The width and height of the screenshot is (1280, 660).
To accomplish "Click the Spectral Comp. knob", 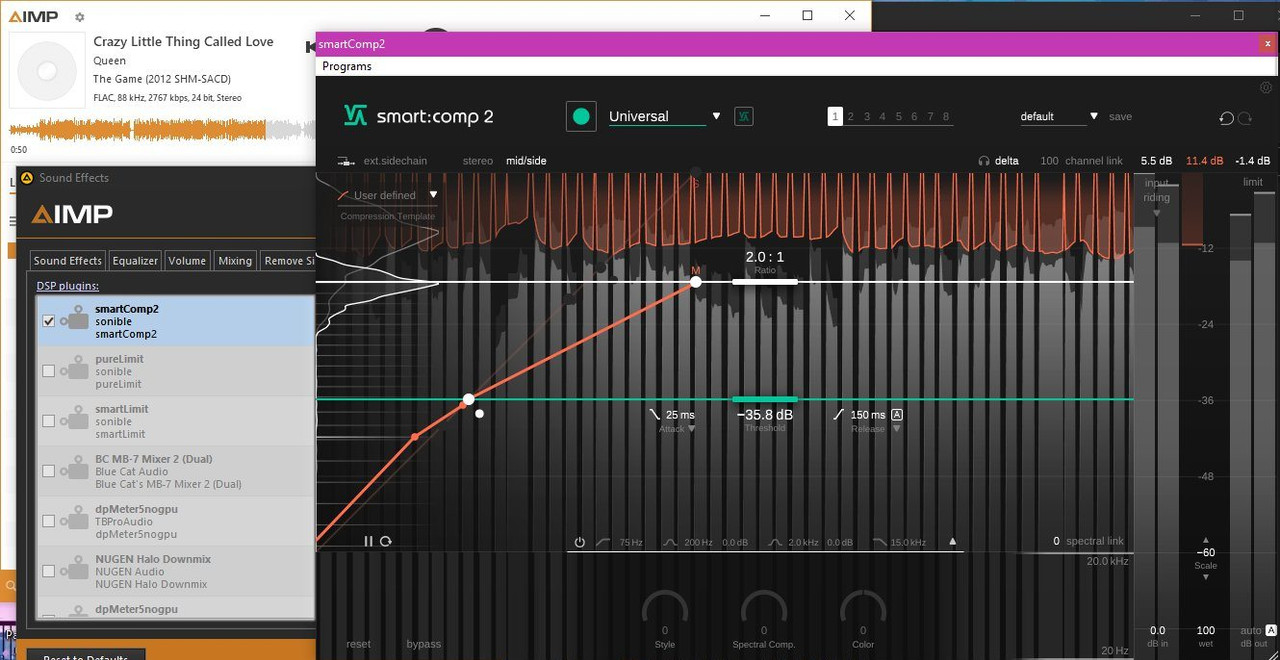I will pyautogui.click(x=764, y=610).
